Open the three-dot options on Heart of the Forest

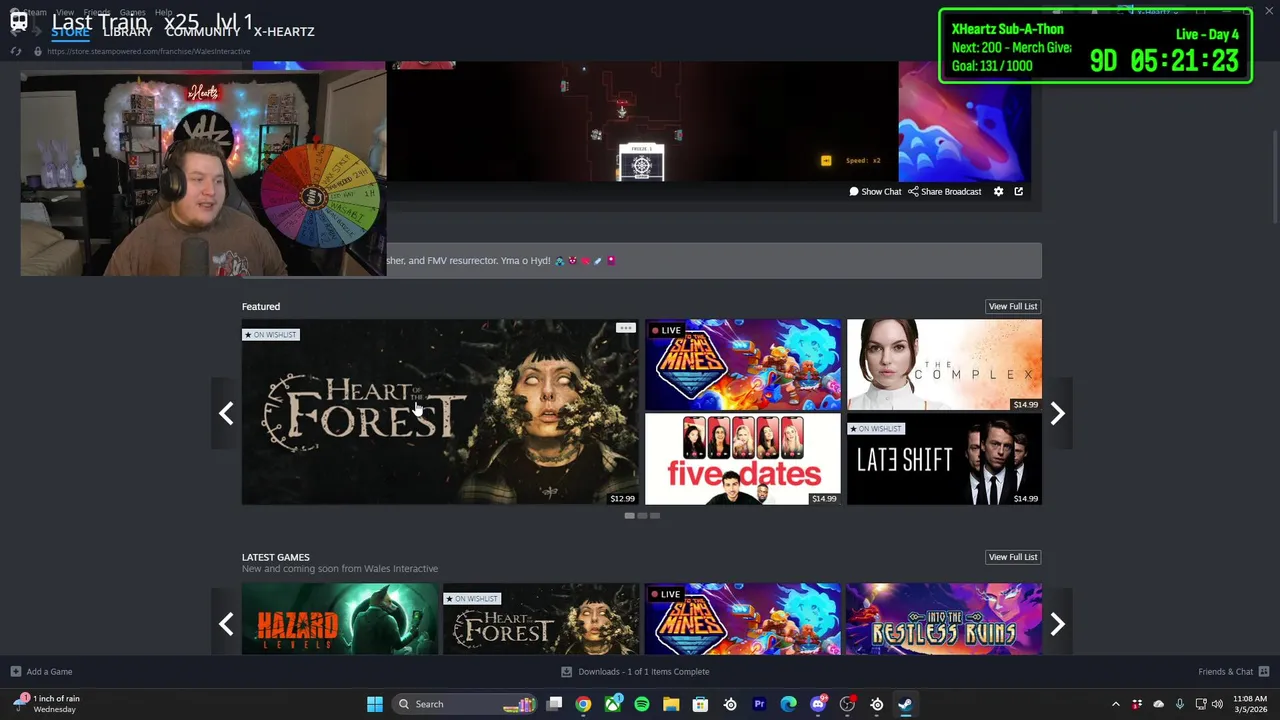click(625, 328)
